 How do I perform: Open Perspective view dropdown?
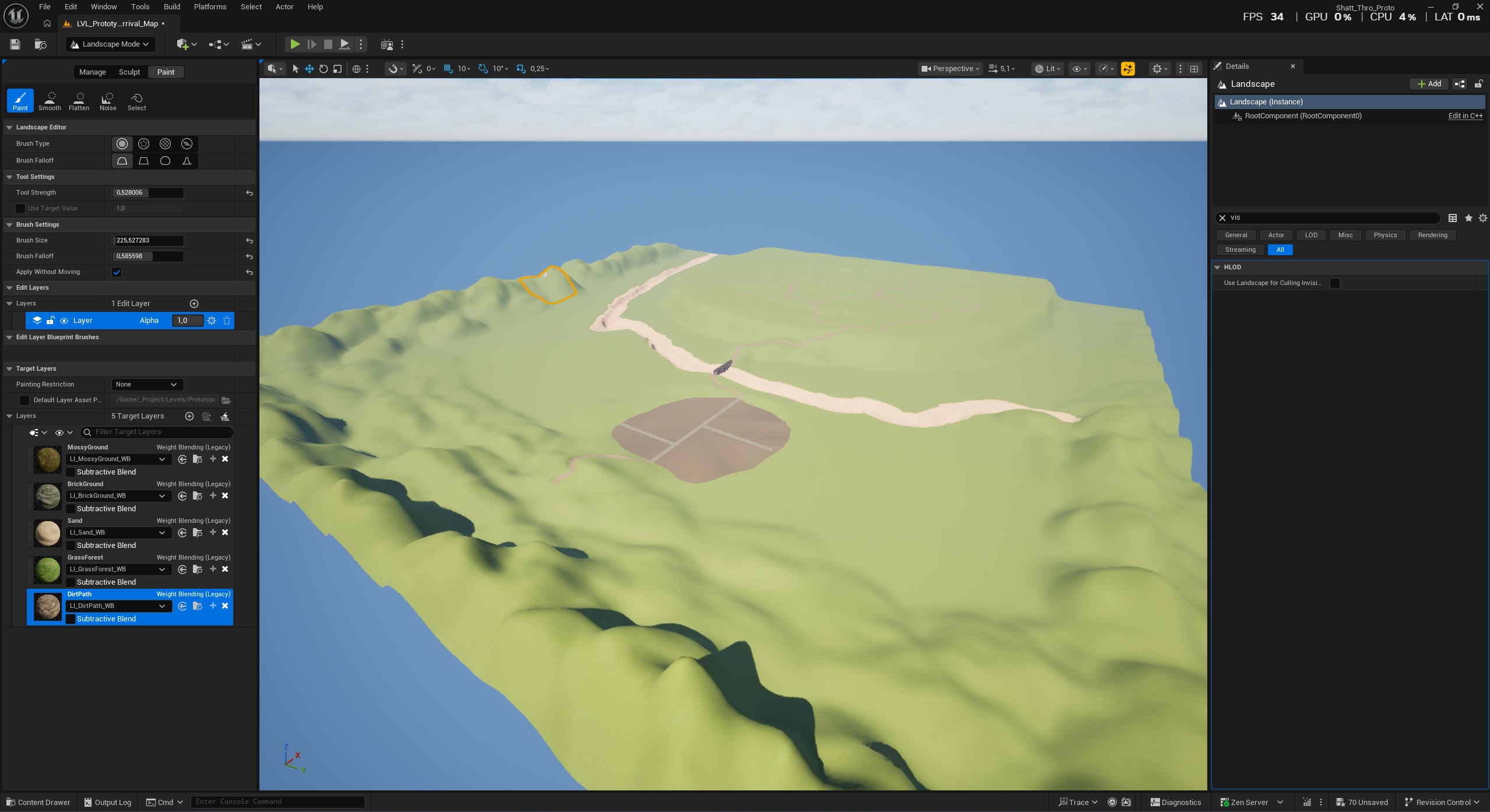pyautogui.click(x=950, y=69)
